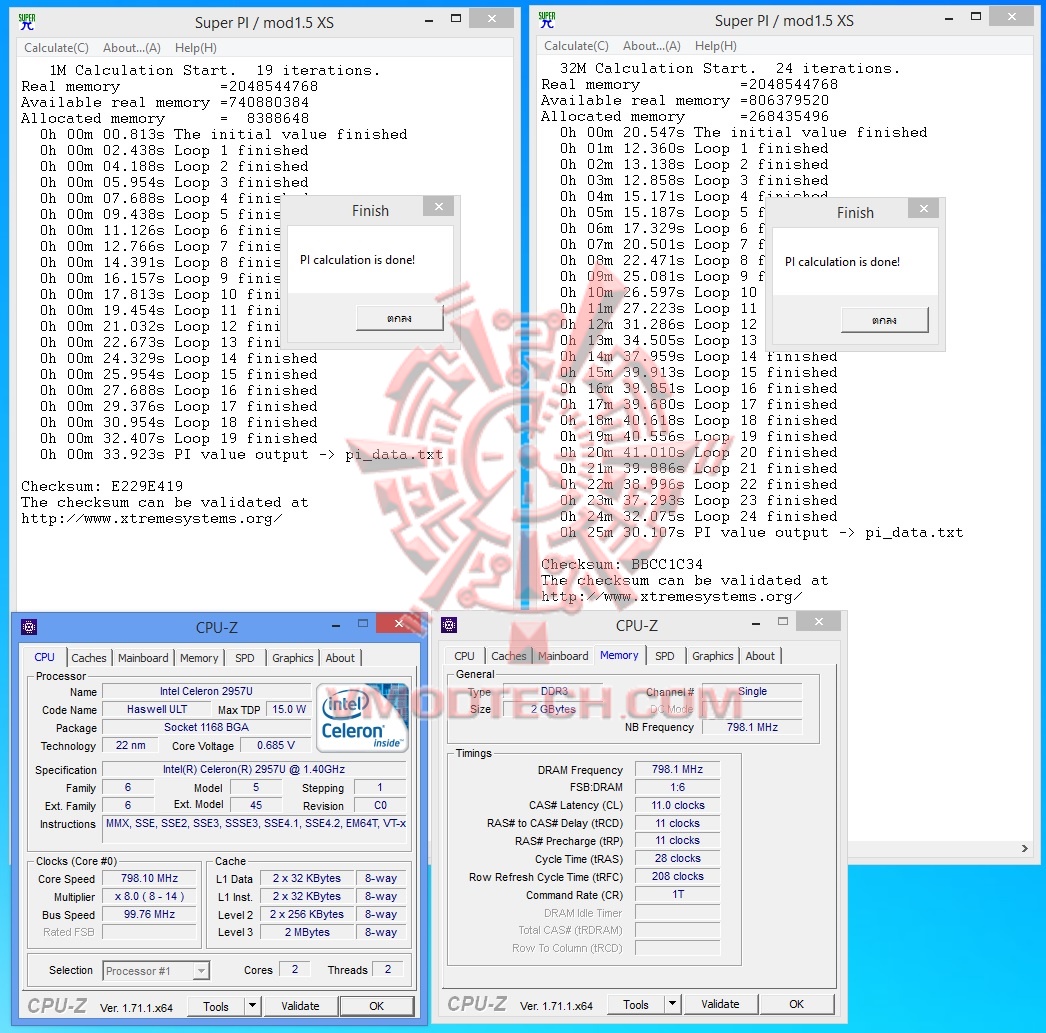This screenshot has width=1046, height=1033.
Task: Select Caches tab in right CPU-Z window
Action: (509, 656)
